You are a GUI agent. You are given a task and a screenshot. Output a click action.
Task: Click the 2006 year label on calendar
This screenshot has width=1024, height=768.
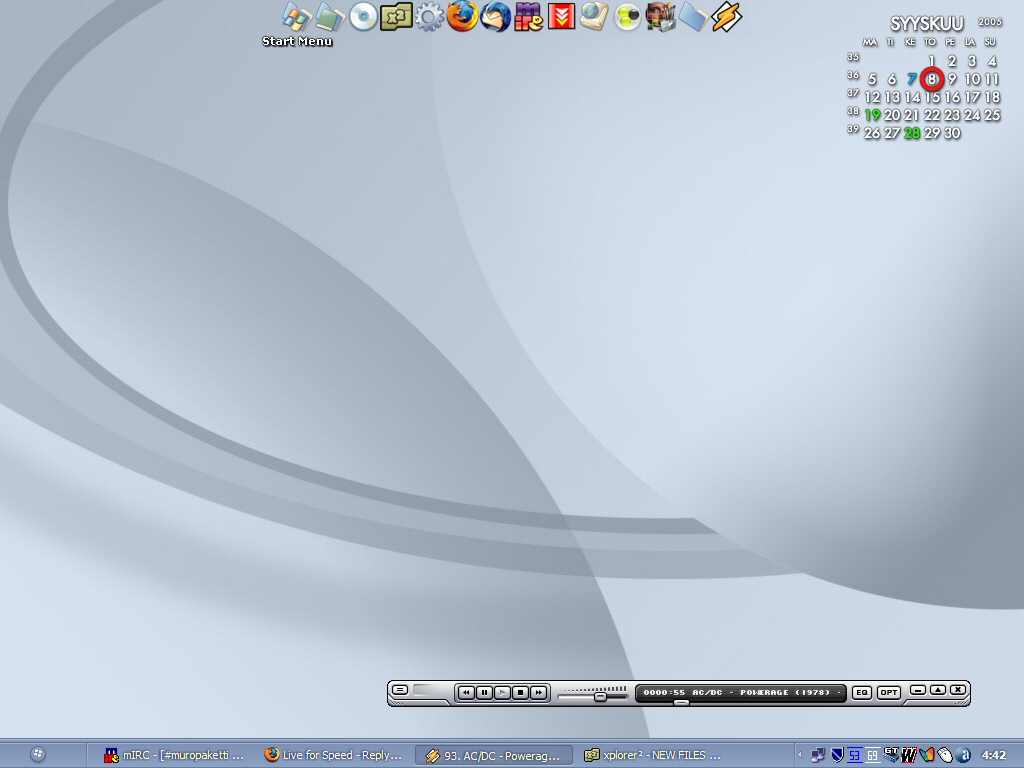tap(989, 22)
